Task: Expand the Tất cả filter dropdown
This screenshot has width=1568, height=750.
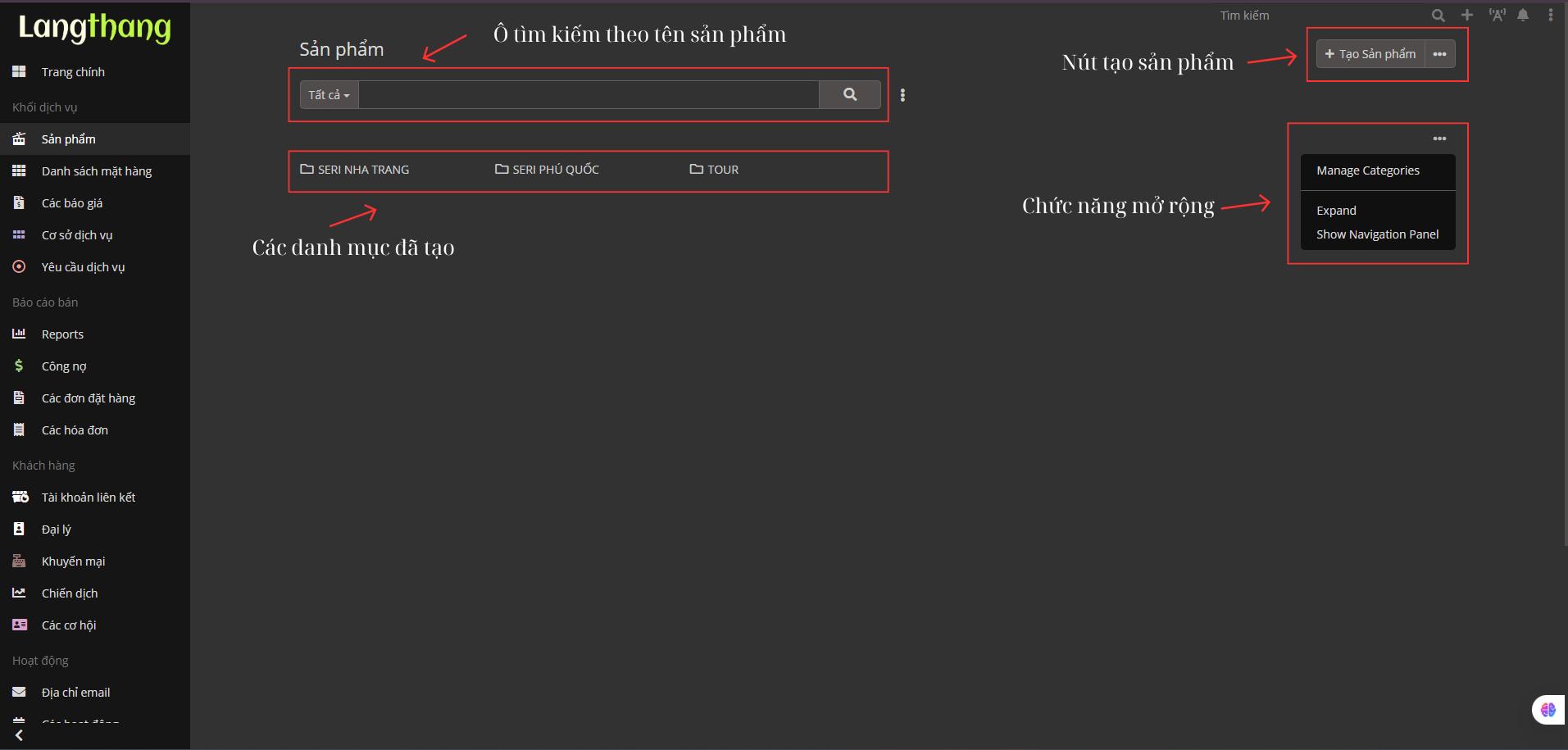Action: [x=329, y=95]
